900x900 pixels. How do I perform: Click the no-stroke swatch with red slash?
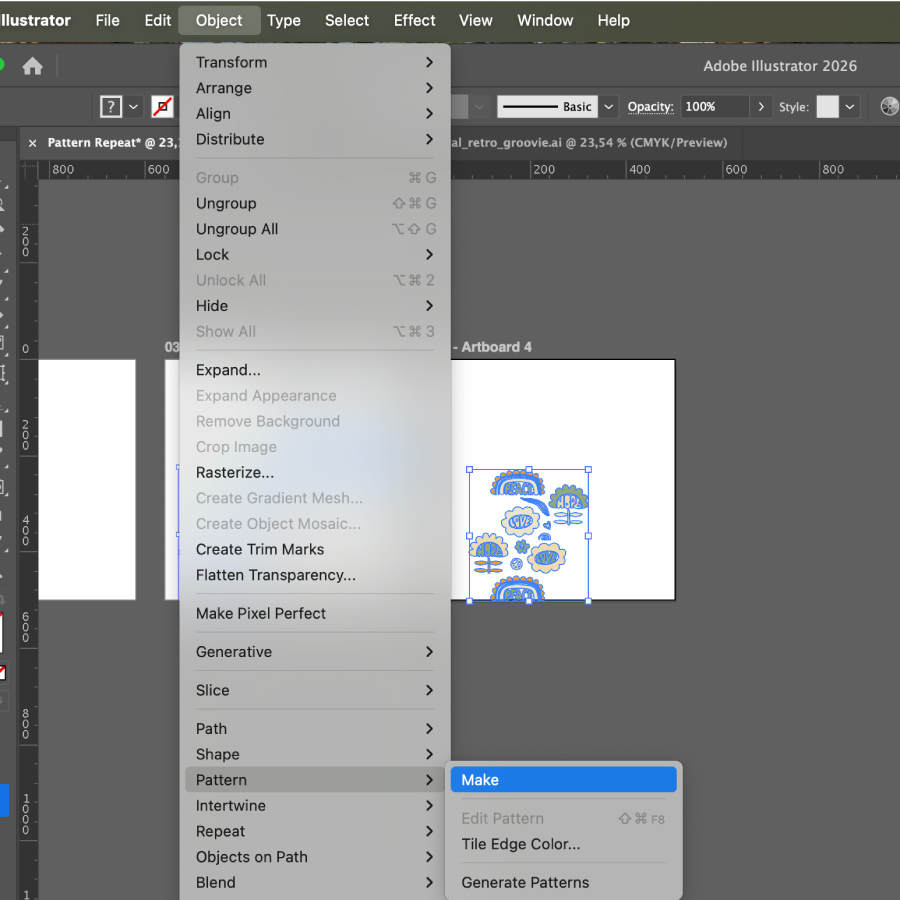(x=162, y=107)
